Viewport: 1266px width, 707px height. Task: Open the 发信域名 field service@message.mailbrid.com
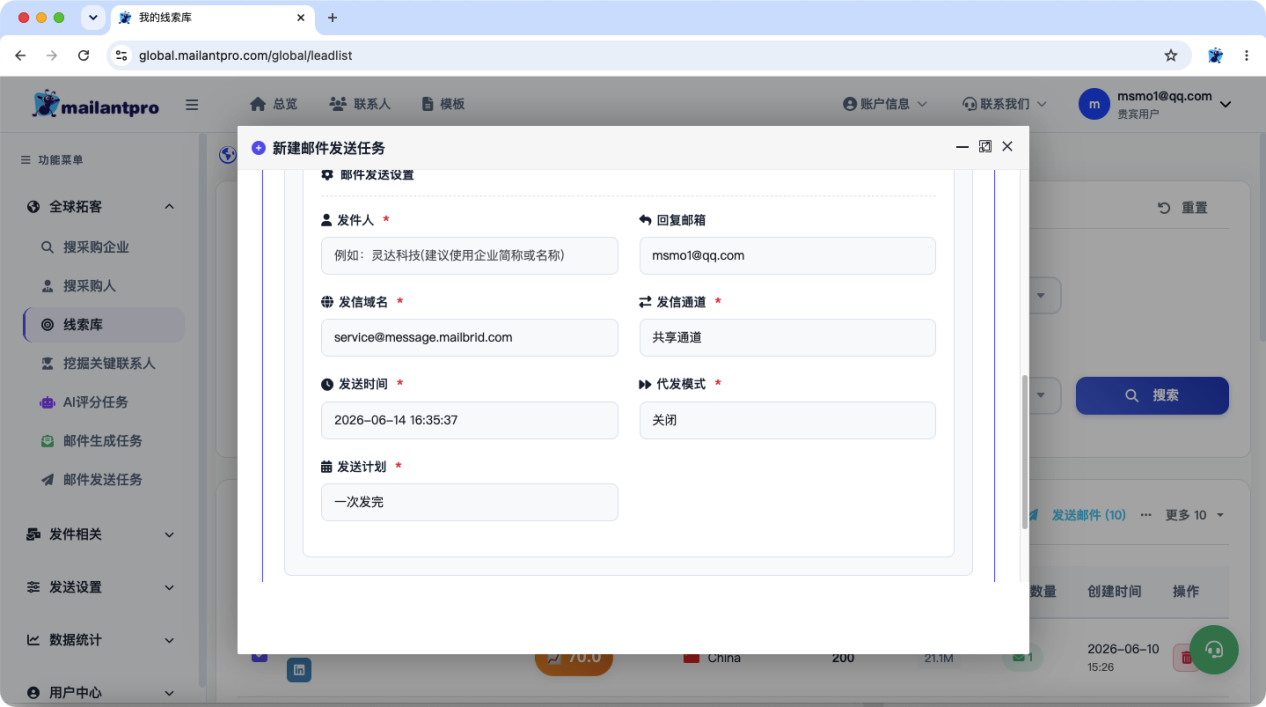[x=469, y=338]
